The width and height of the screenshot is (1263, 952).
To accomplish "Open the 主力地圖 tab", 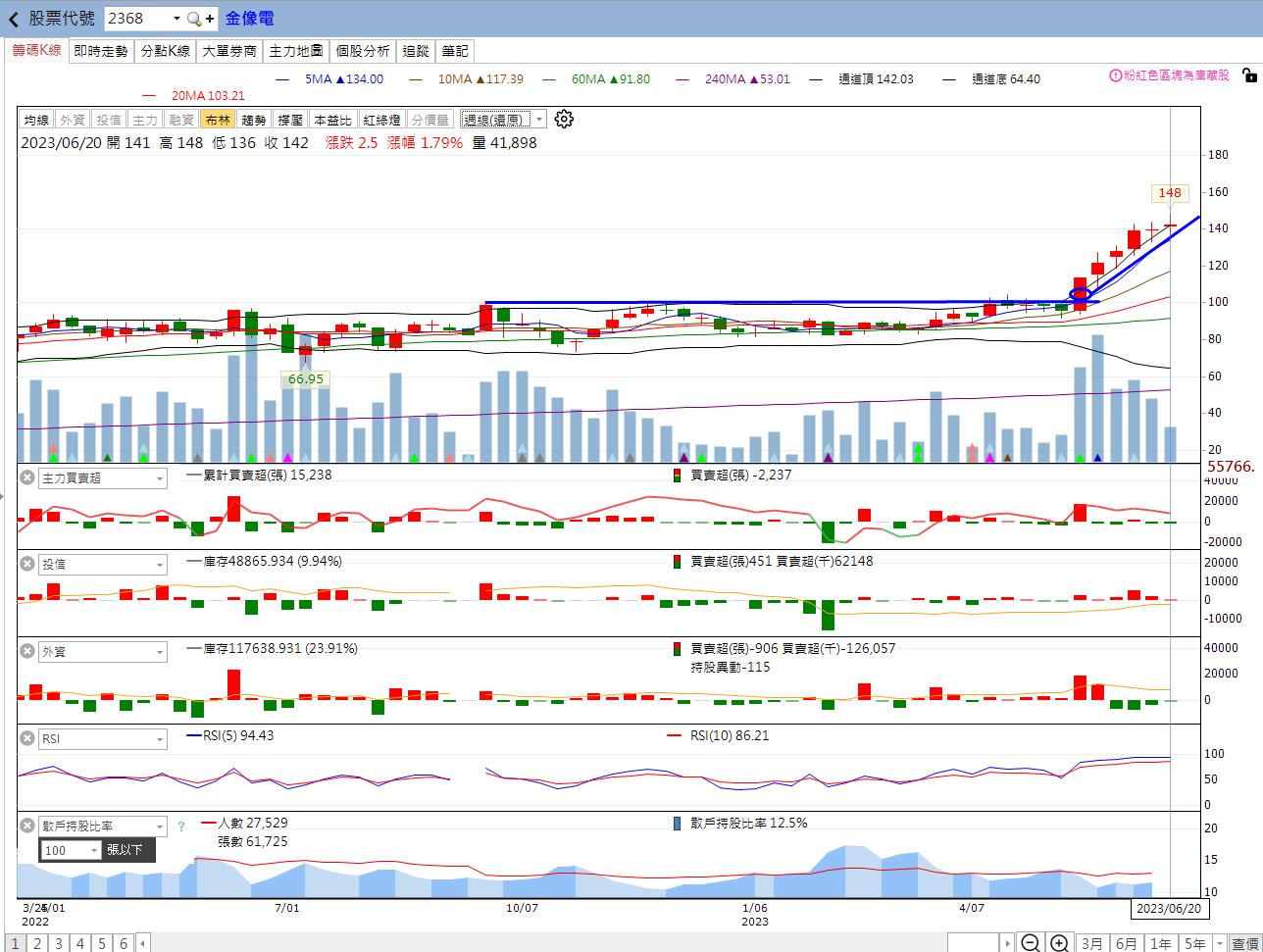I will coord(296,51).
